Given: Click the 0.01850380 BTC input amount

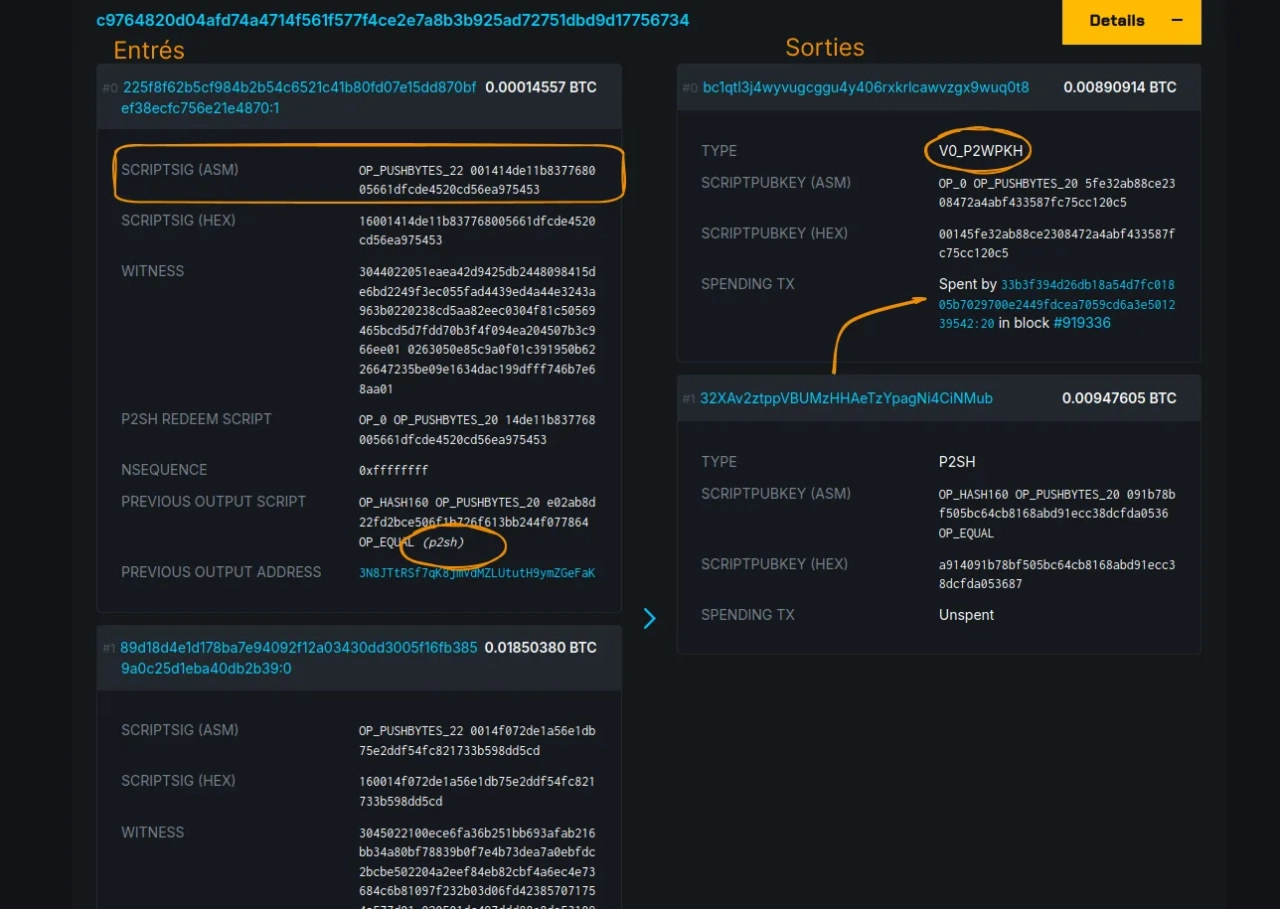Looking at the screenshot, I should [540, 648].
